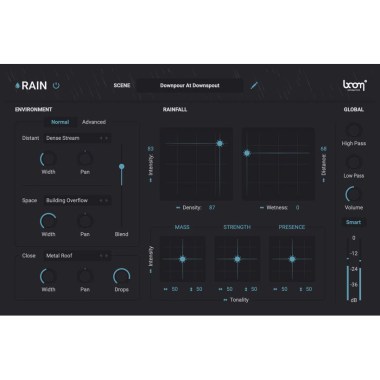Click the Boom Library logo

[x=355, y=85]
